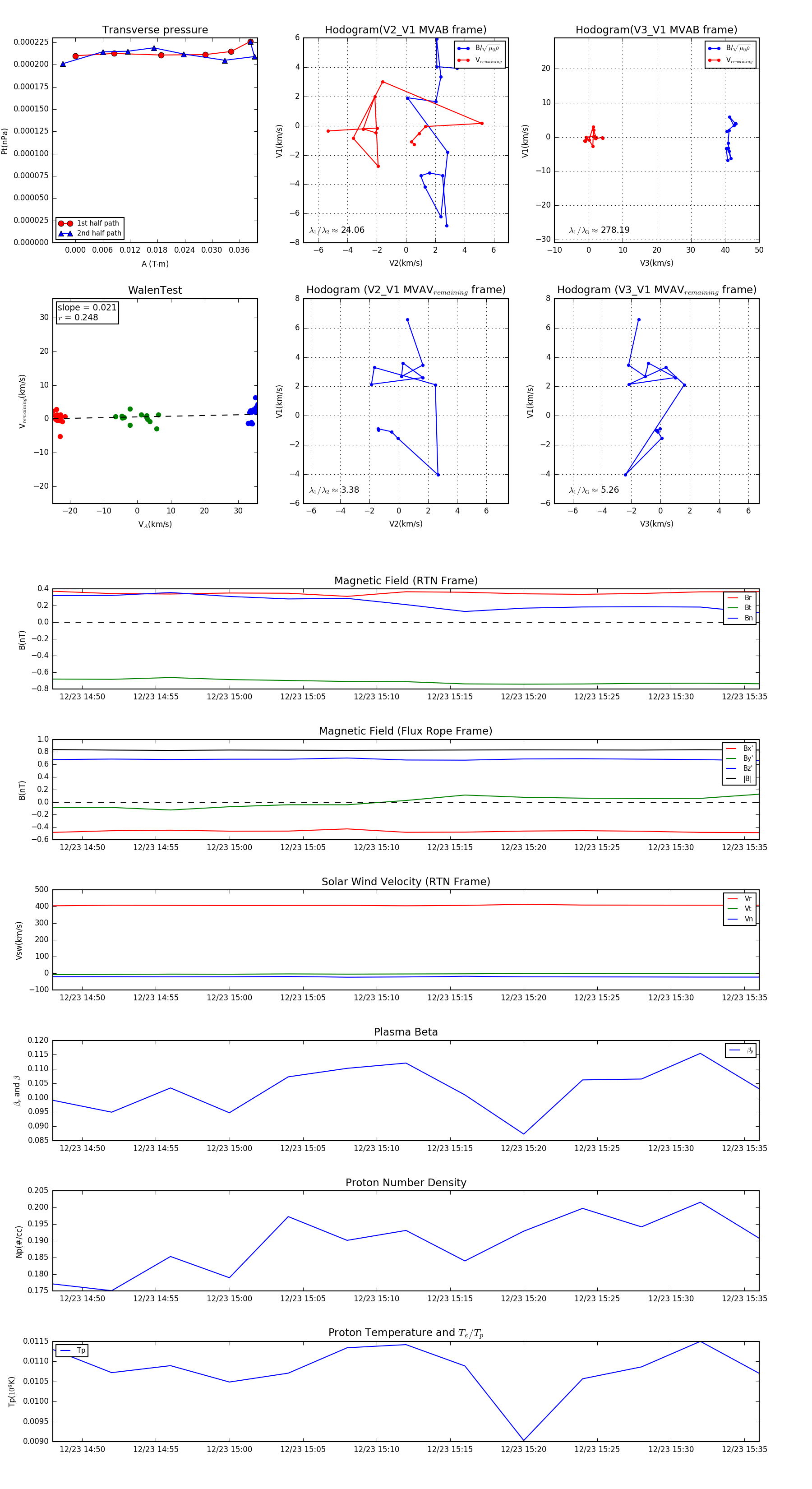Click the 'Vsw(km/s)' y-axis label

coord(18,940)
